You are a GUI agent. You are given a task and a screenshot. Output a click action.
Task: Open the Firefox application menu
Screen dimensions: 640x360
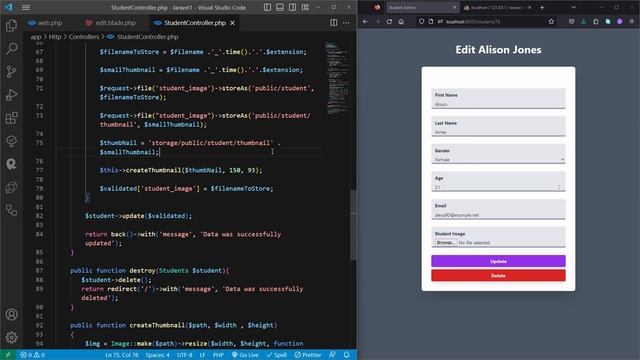[631, 22]
